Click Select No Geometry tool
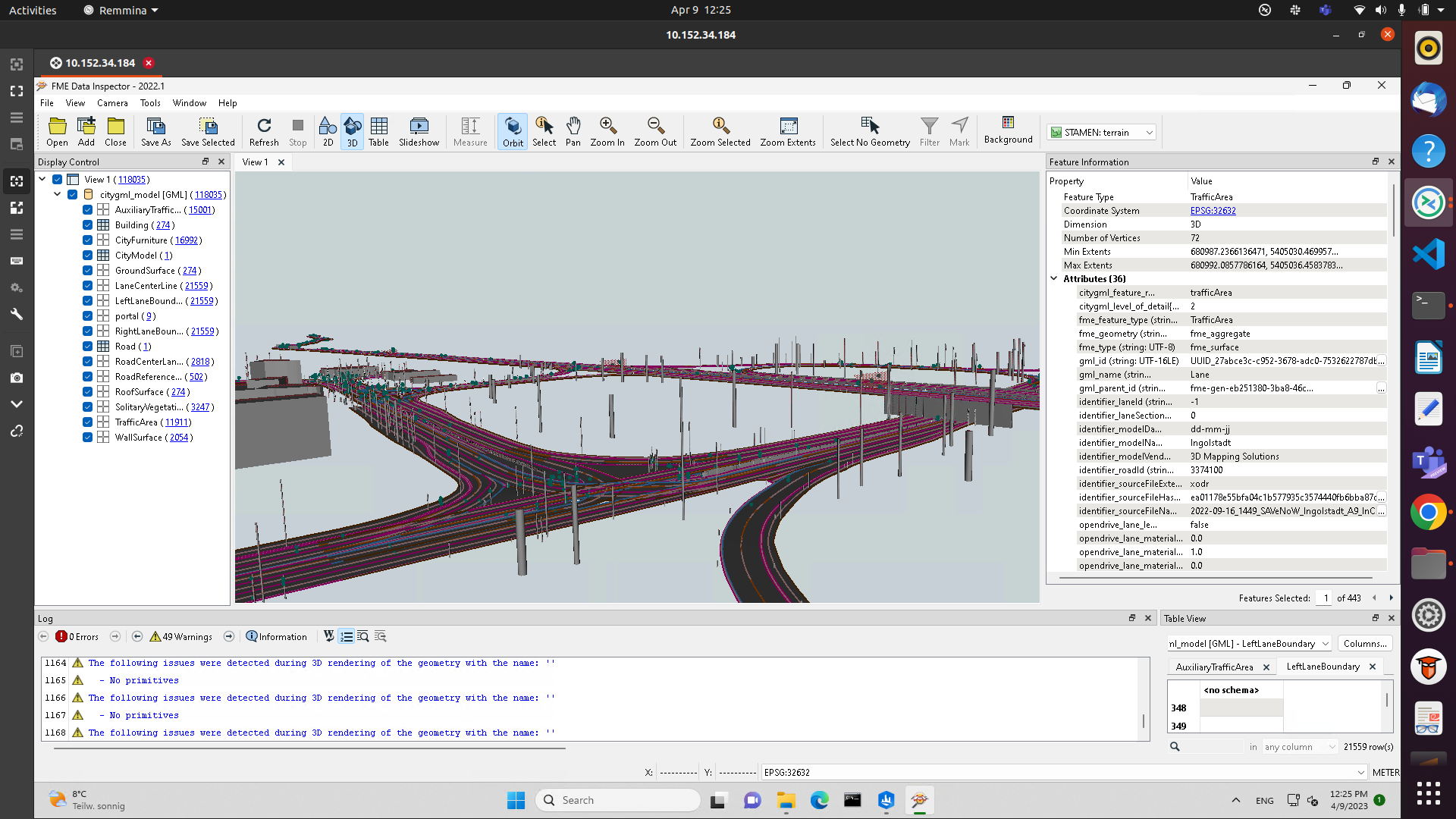The width and height of the screenshot is (1456, 819). pos(869,131)
